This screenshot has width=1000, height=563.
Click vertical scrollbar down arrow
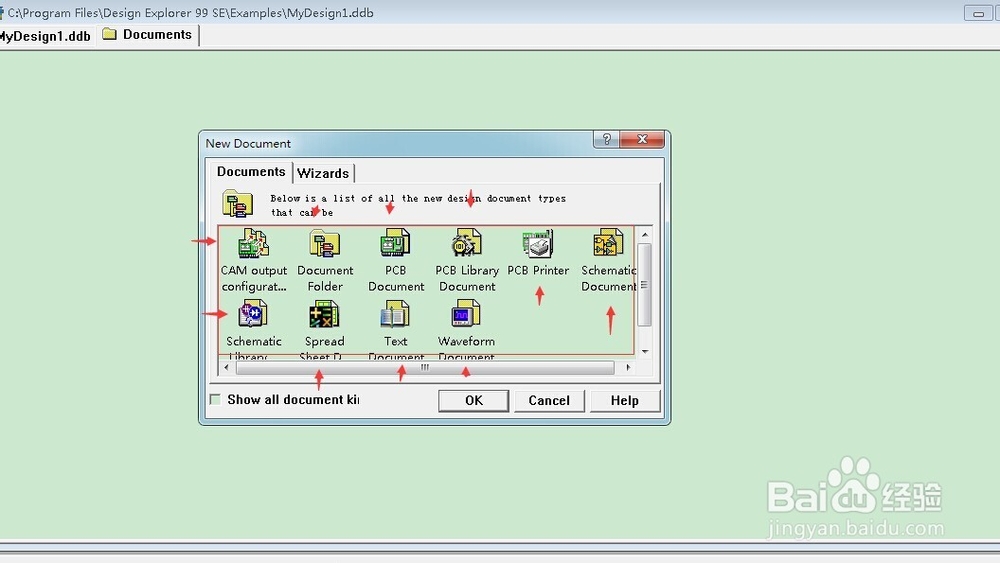click(x=645, y=351)
